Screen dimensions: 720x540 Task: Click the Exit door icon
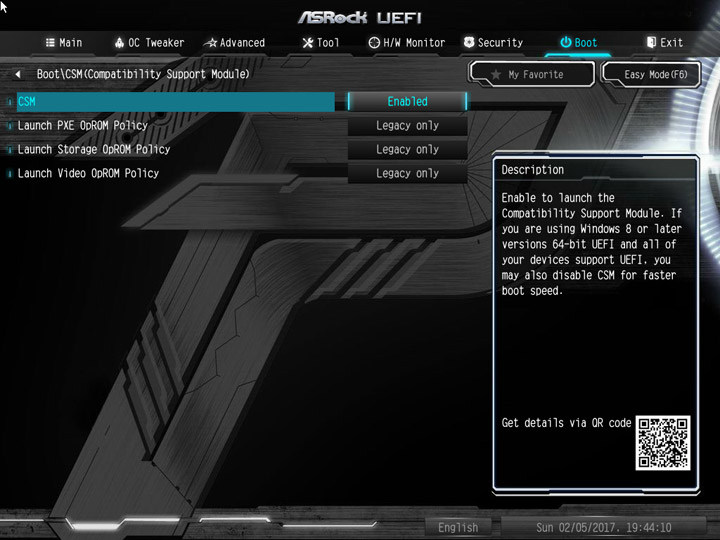651,42
